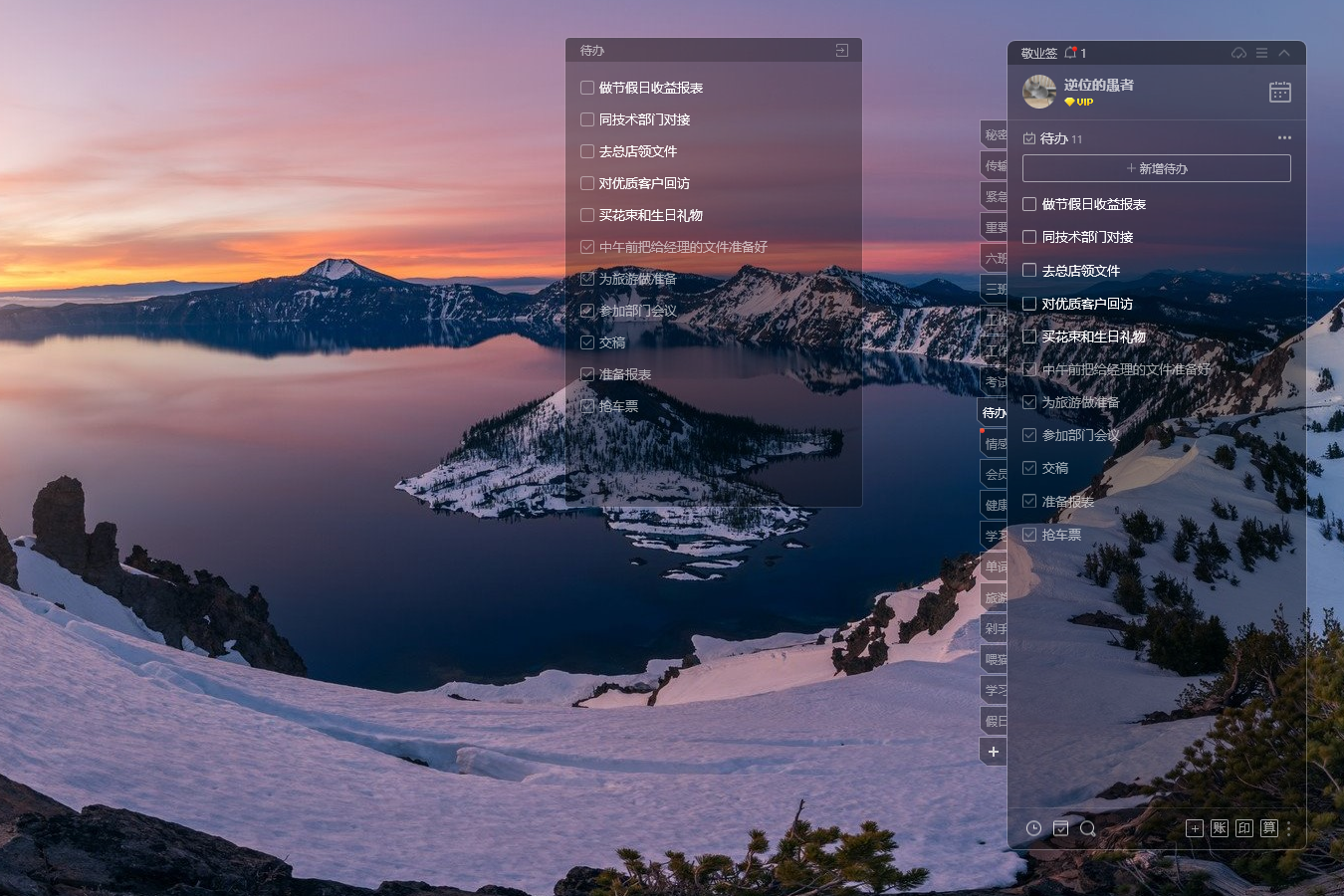Check 同技术部门对接 in floating 待办 window
The image size is (1344, 896).
pyautogui.click(x=587, y=119)
